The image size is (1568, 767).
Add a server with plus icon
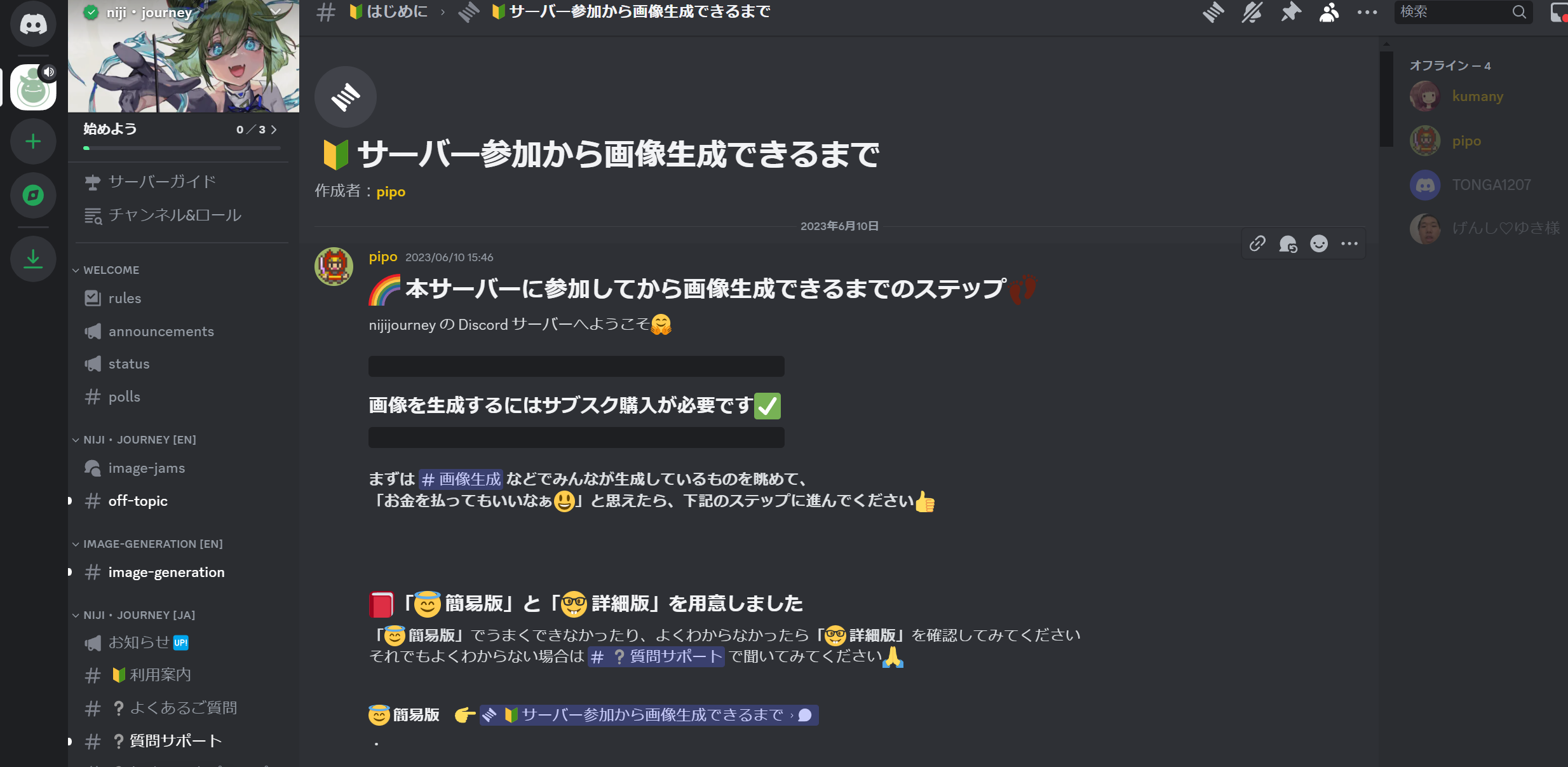click(33, 141)
